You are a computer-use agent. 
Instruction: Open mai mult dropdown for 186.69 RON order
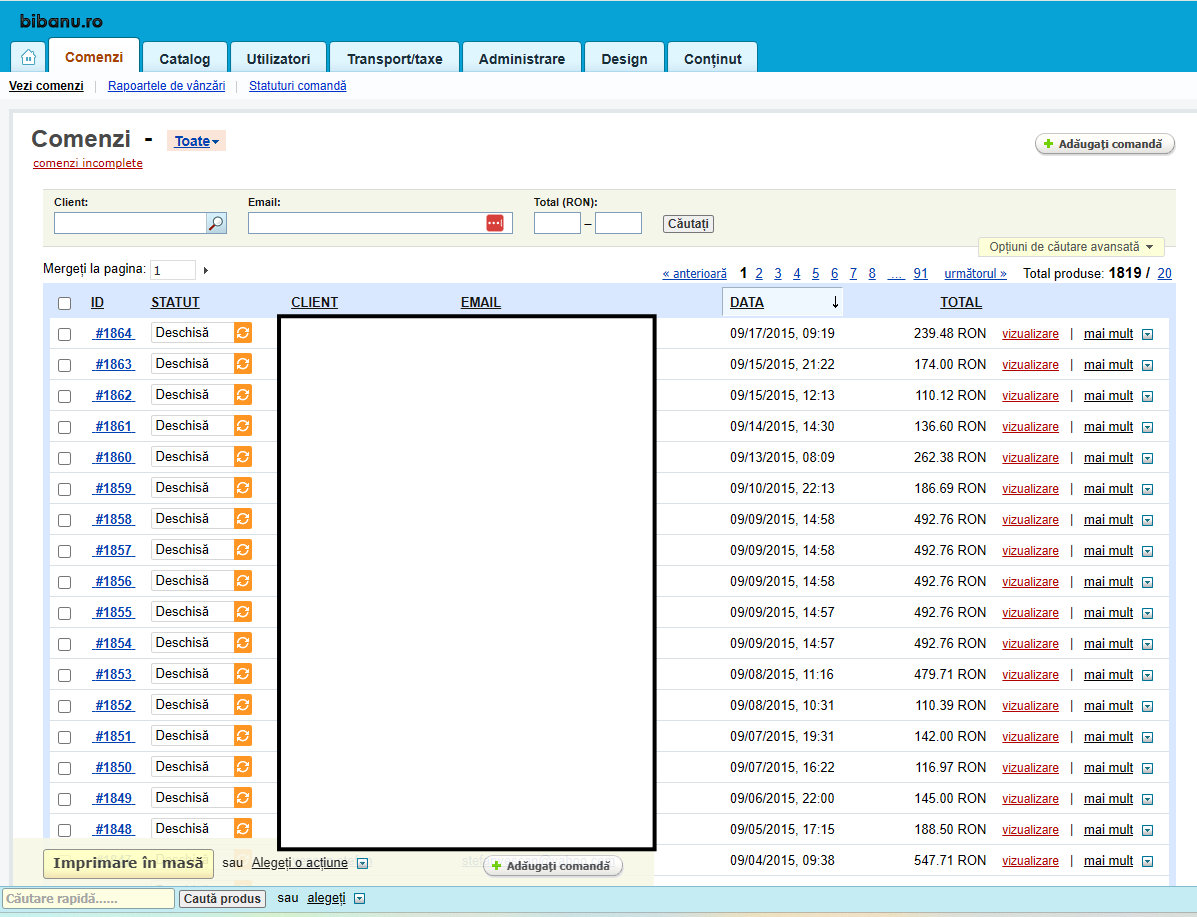point(1147,489)
